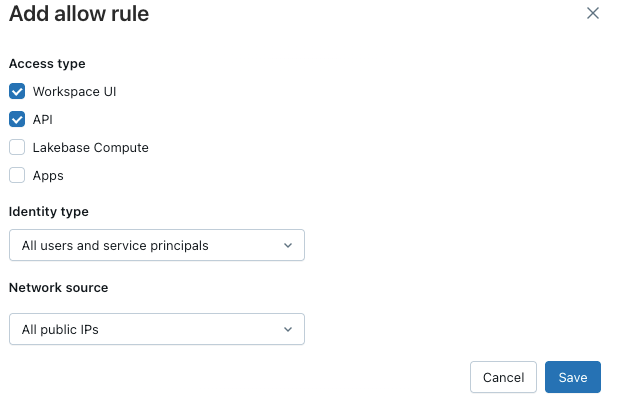Close the Add allow rule dialog

click(593, 13)
